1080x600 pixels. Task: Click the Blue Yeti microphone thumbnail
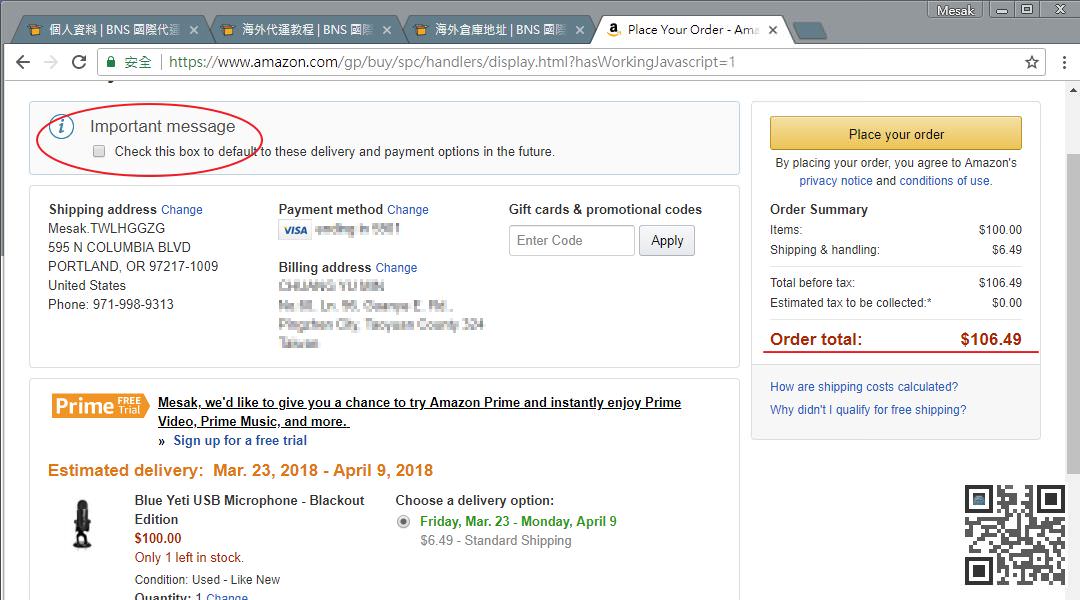pyautogui.click(x=82, y=522)
